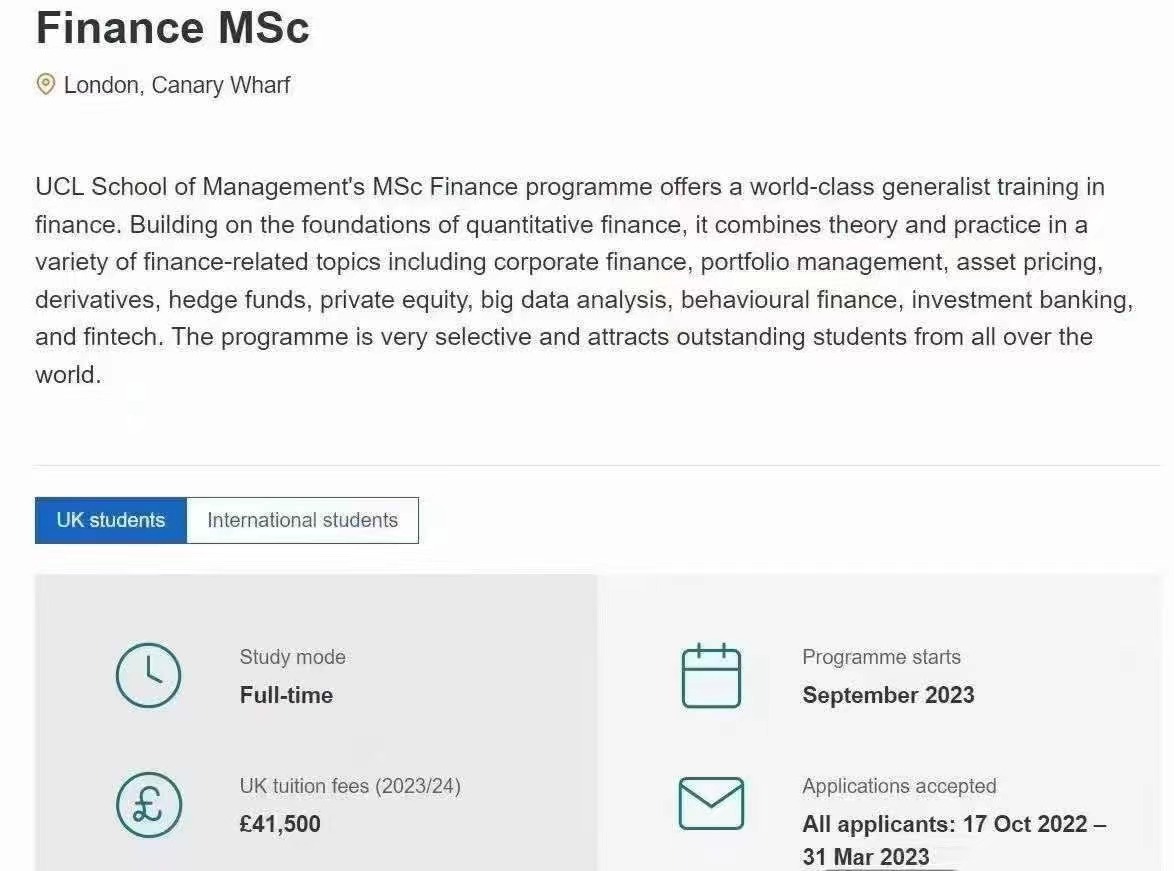Click the location pin icon
The height and width of the screenshot is (871, 1174).
pos(45,85)
